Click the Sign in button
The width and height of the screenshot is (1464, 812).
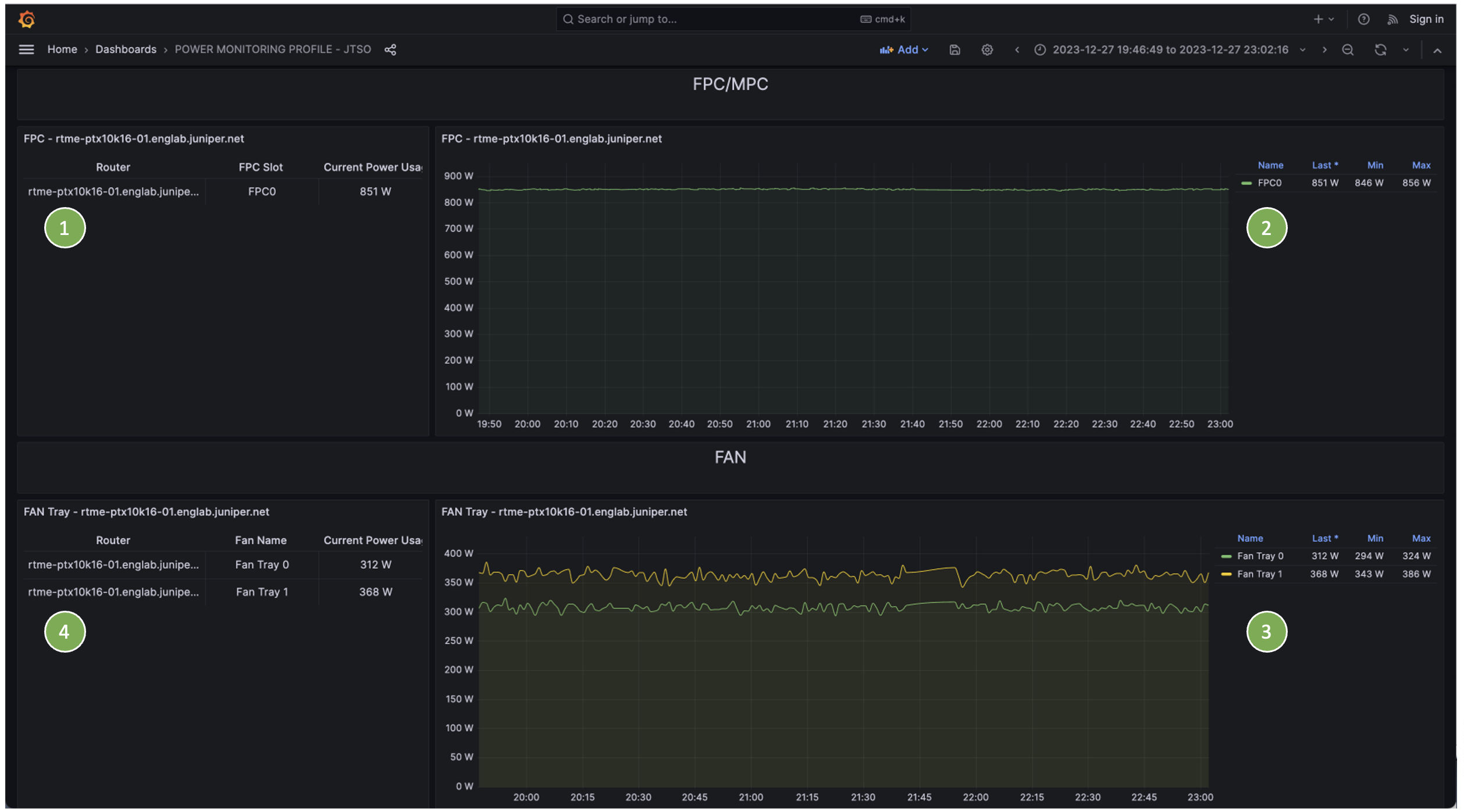coord(1426,19)
